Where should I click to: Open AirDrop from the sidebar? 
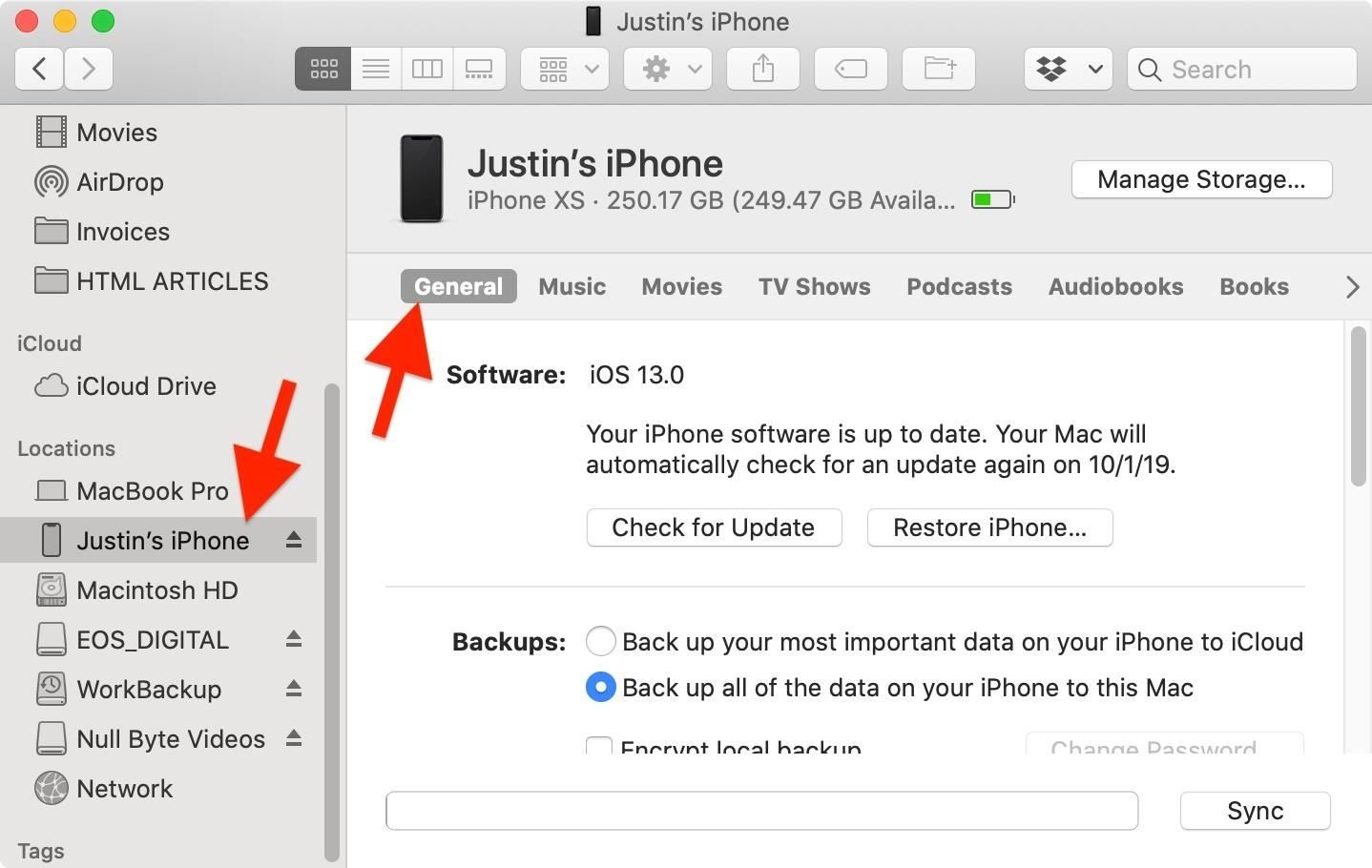pos(119,181)
